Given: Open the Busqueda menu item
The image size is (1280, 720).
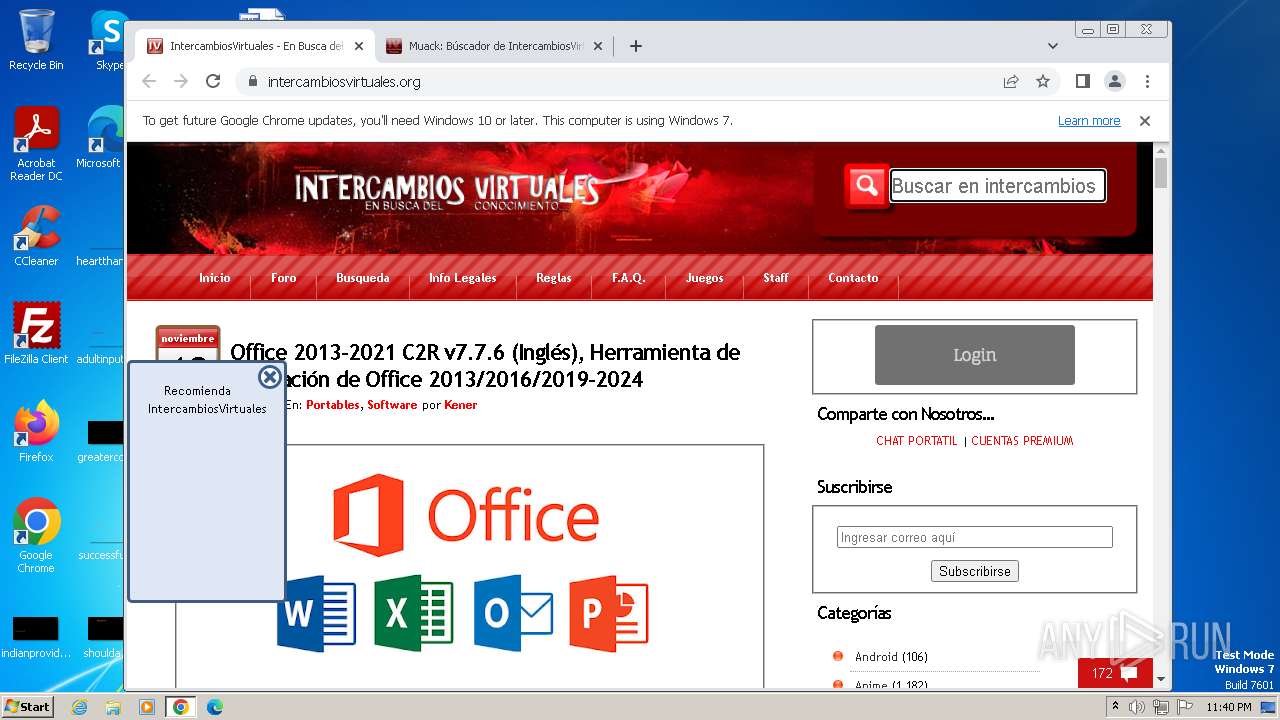Looking at the screenshot, I should point(362,278).
